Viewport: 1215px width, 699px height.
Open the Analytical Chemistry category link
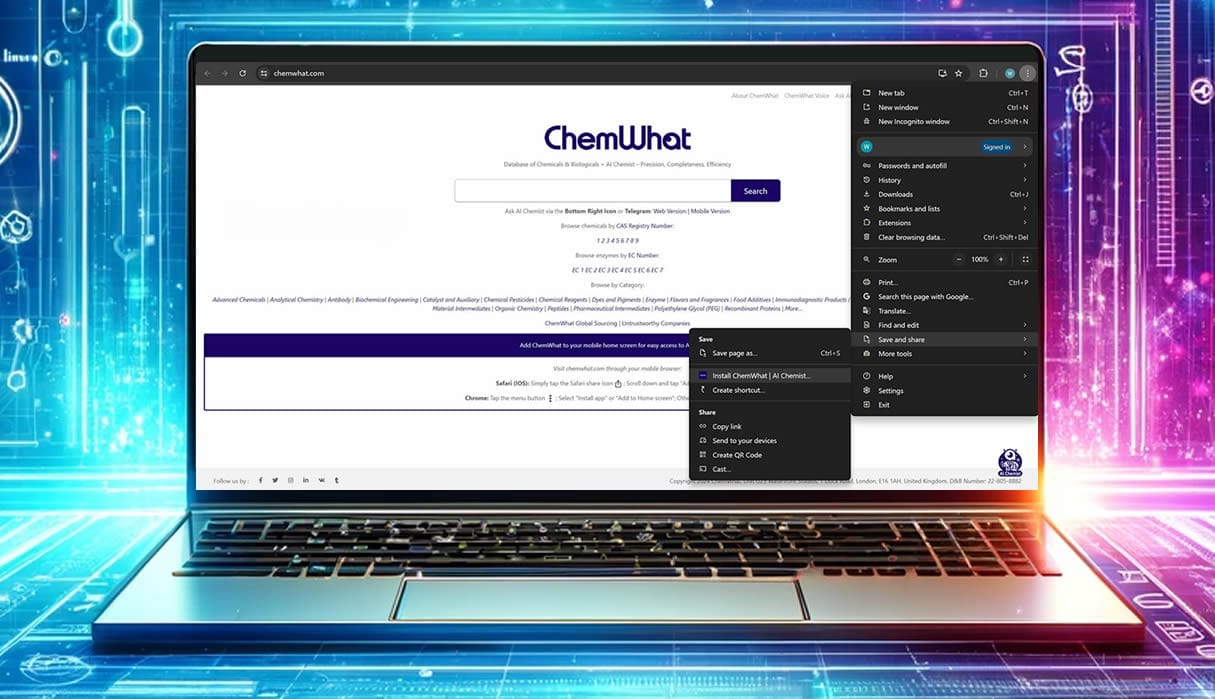(297, 300)
